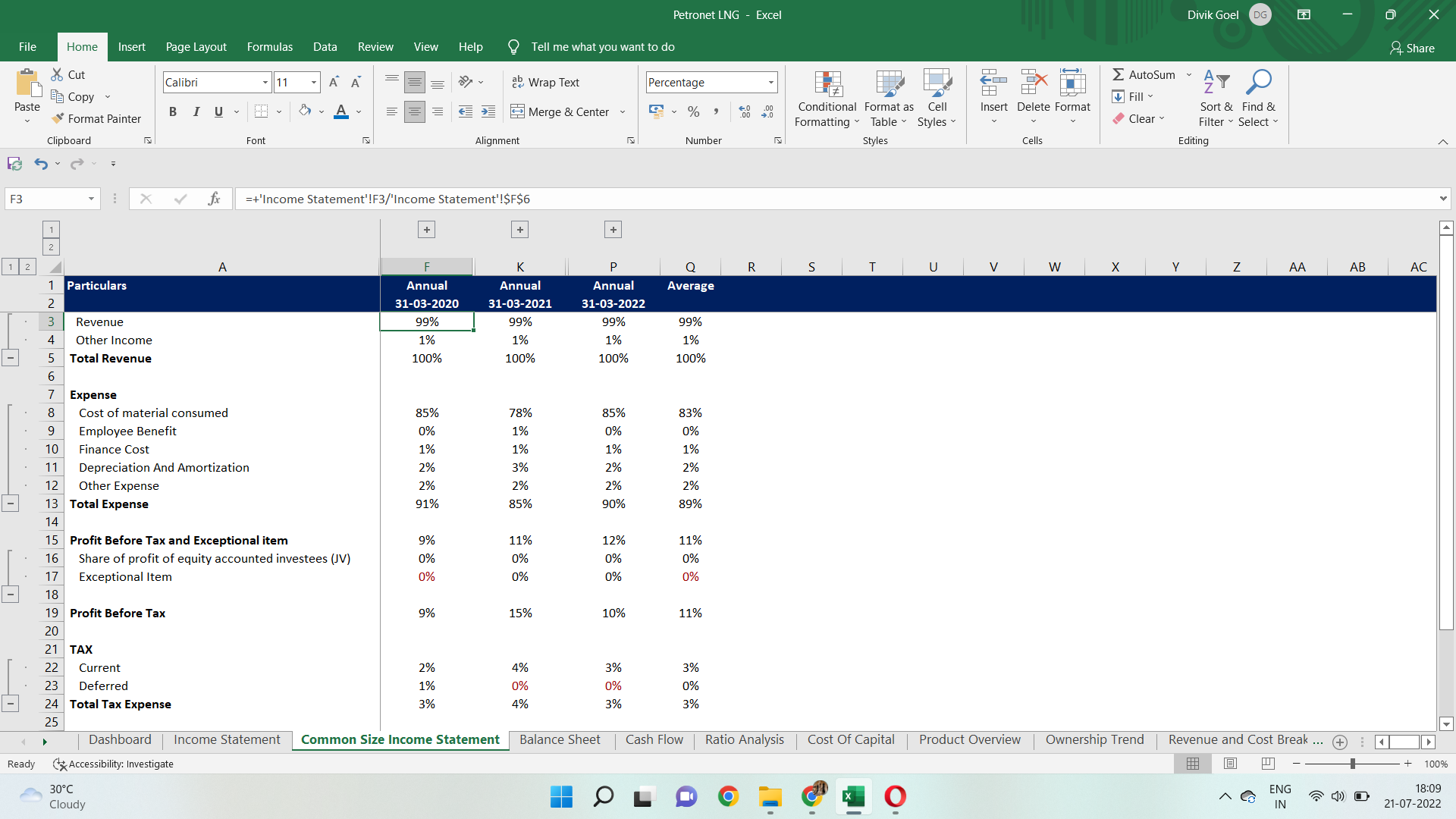Click Increase Decimal icon
1456x819 pixels.
click(745, 111)
